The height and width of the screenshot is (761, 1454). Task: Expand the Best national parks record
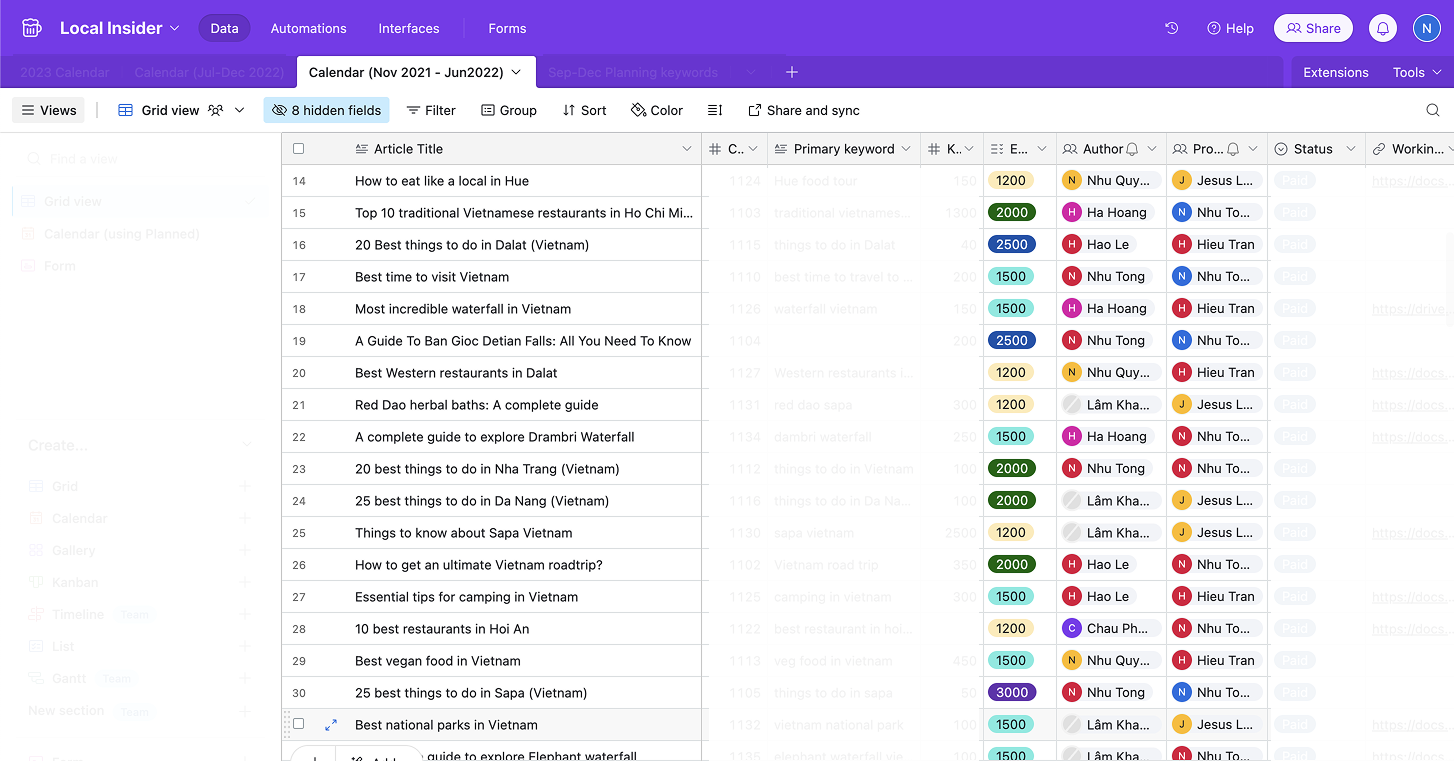click(x=331, y=725)
